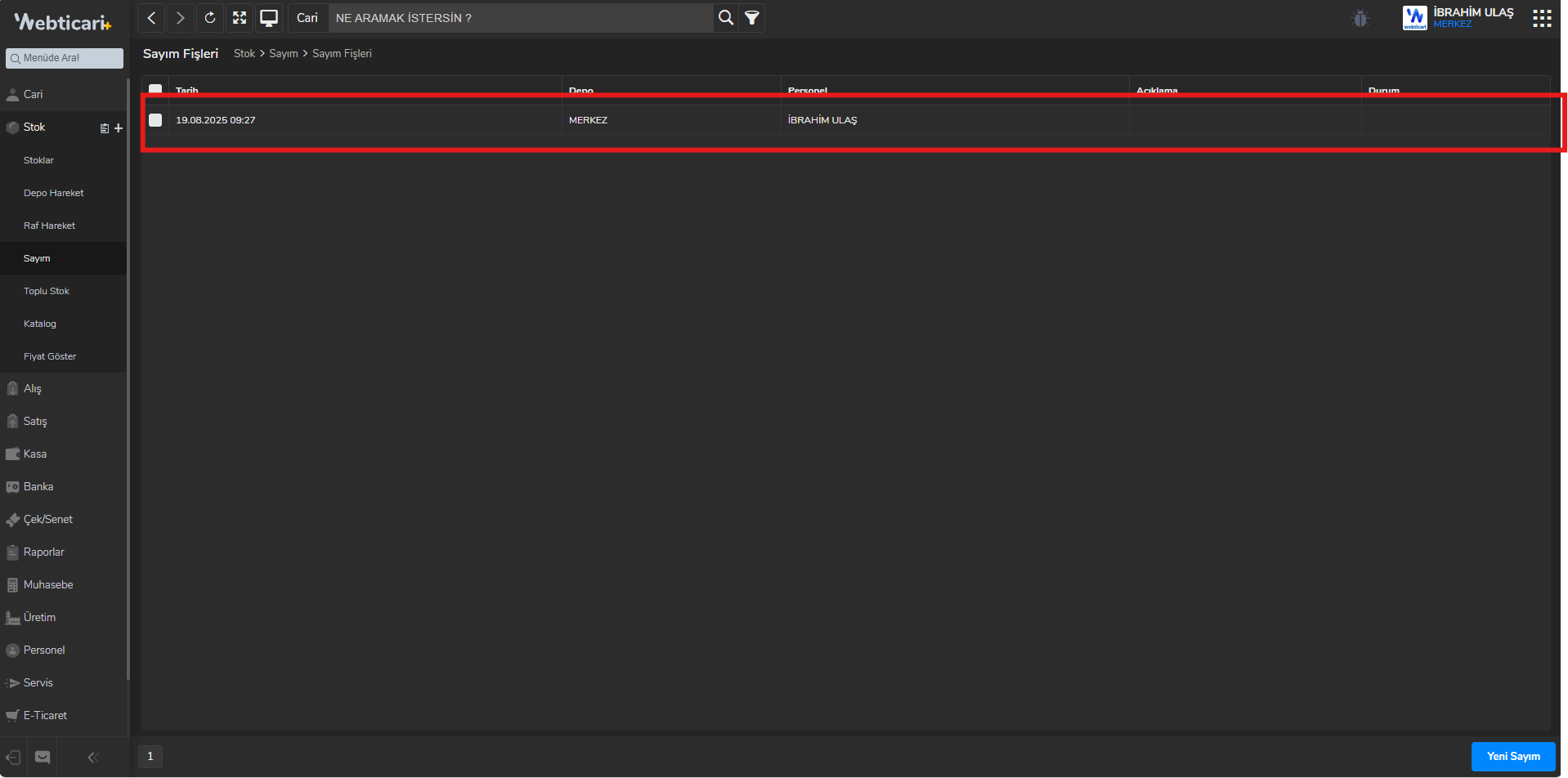Open the Cari search scope dropdown
Screen dimensions: 1568x778
click(x=307, y=18)
